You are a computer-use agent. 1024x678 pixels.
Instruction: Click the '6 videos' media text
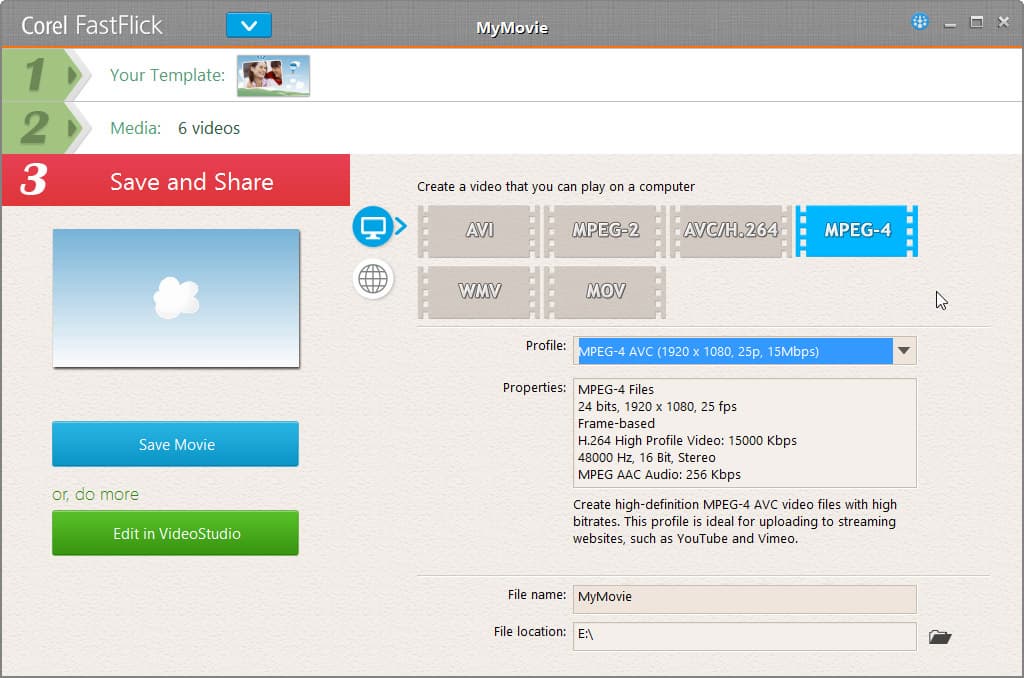click(209, 128)
